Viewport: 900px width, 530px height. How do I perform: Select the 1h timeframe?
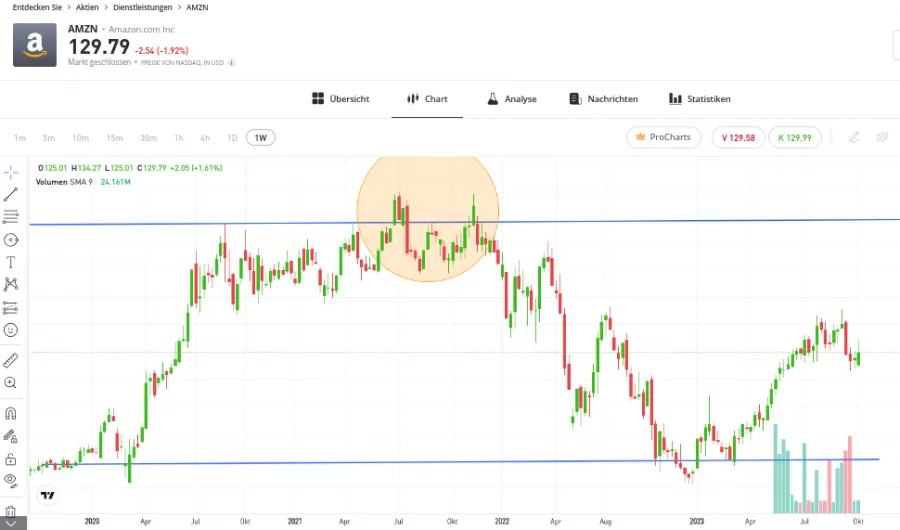(179, 138)
